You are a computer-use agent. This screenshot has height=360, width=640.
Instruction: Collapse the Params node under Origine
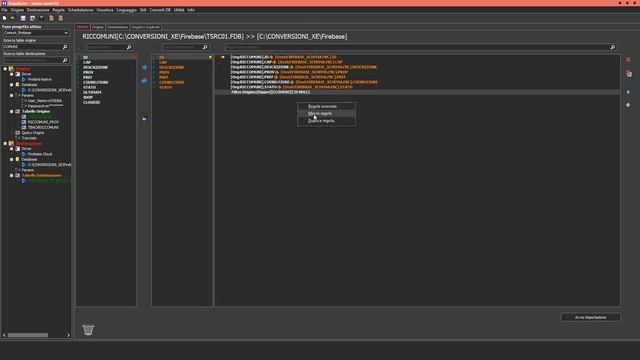pyautogui.click(x=12, y=96)
